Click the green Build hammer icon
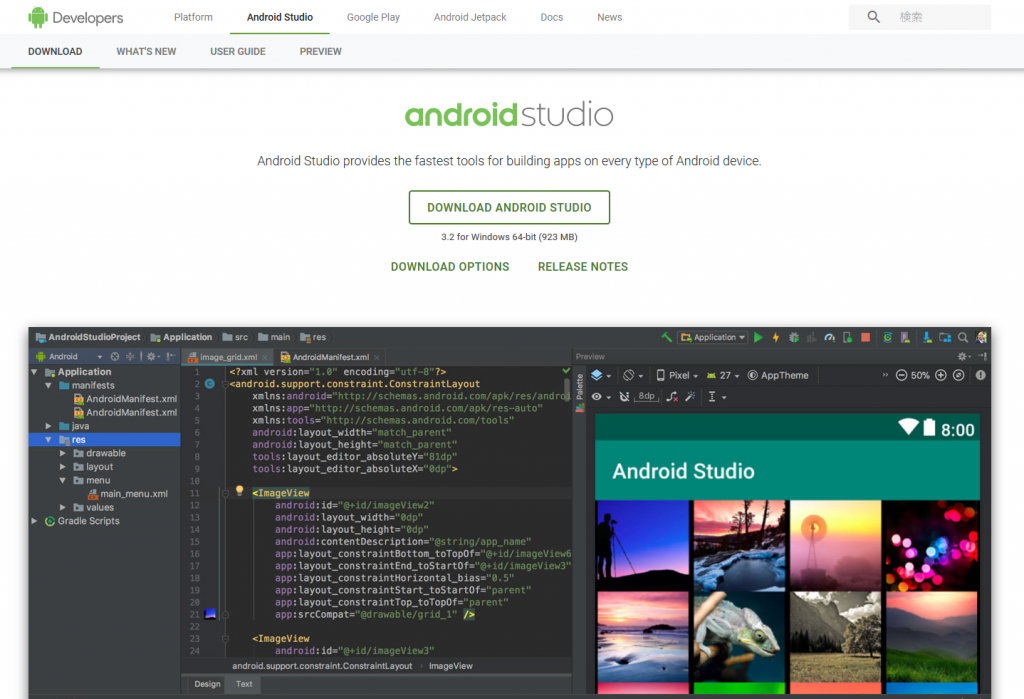 [666, 337]
